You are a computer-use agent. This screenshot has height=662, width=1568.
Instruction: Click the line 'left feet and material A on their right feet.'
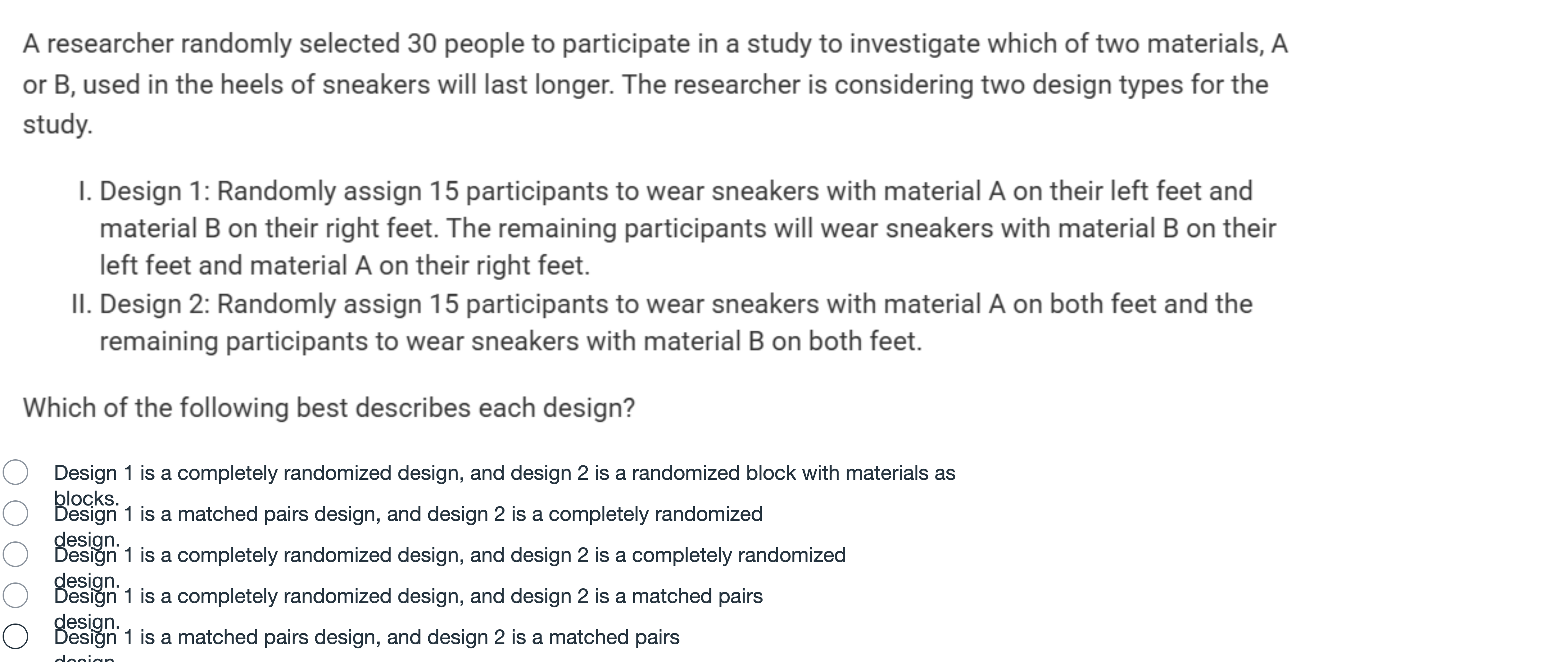pyautogui.click(x=345, y=266)
